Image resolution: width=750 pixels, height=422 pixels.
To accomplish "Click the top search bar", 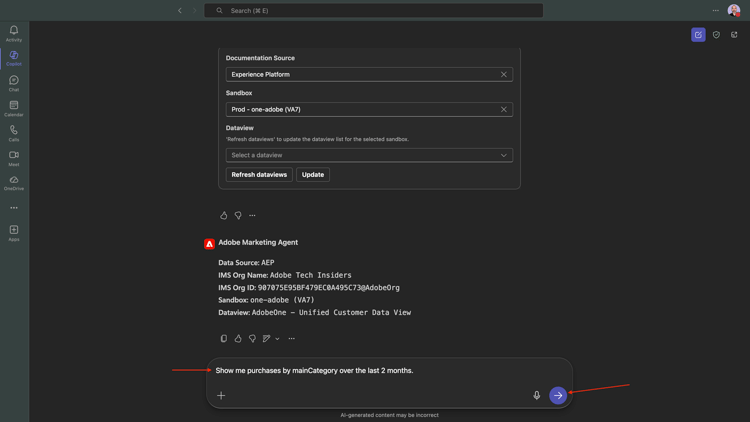I will (374, 11).
